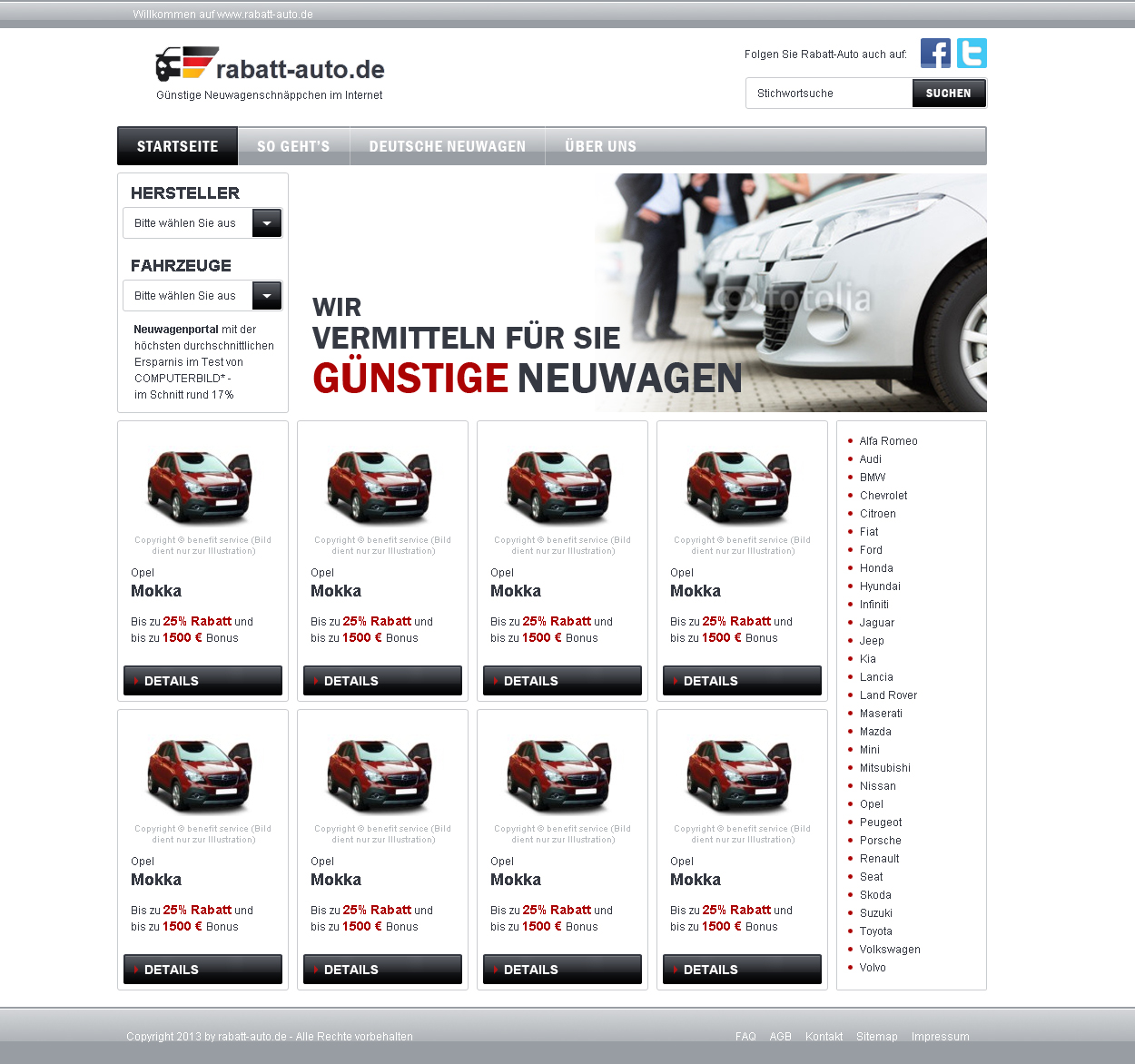This screenshot has height=1064, width=1135.
Task: Open the Honda brand link
Action: coord(876,568)
